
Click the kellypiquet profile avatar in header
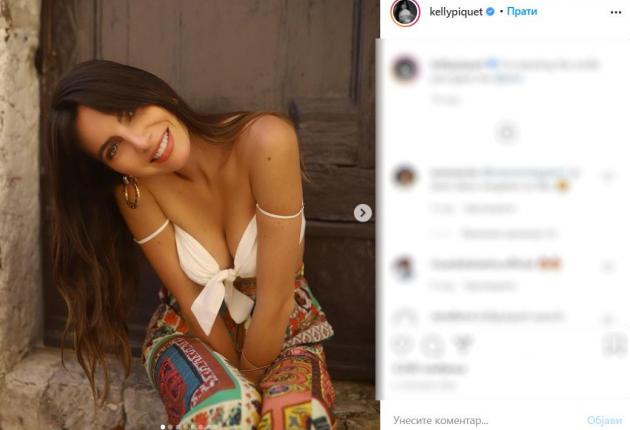click(x=405, y=12)
